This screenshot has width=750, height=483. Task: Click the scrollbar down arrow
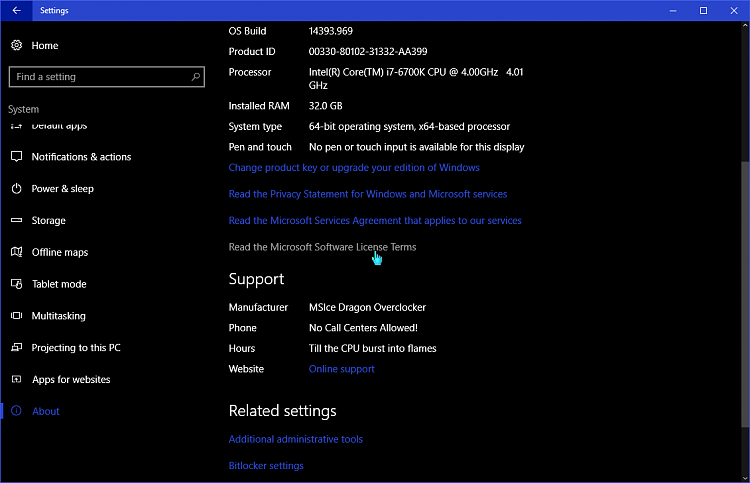click(x=745, y=478)
